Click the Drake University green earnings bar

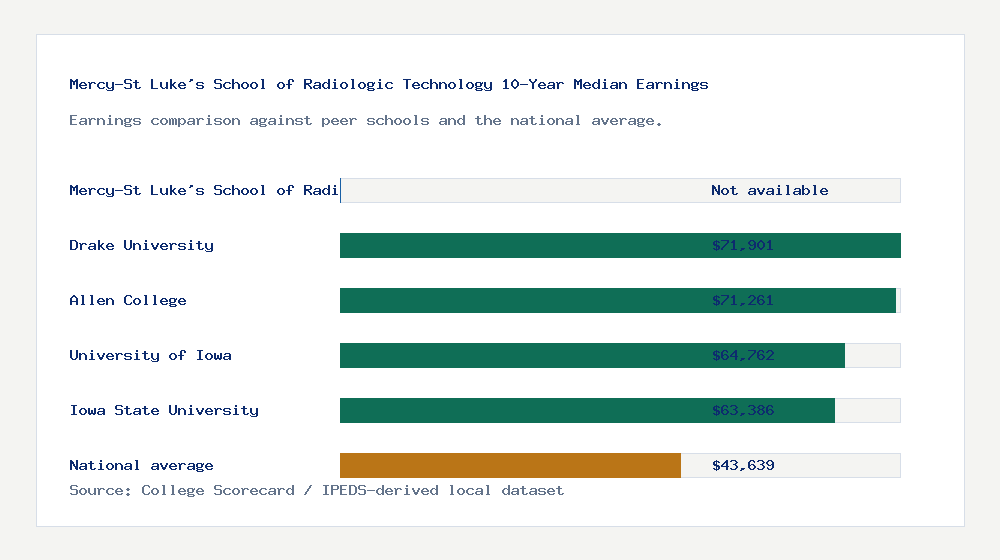click(x=620, y=246)
